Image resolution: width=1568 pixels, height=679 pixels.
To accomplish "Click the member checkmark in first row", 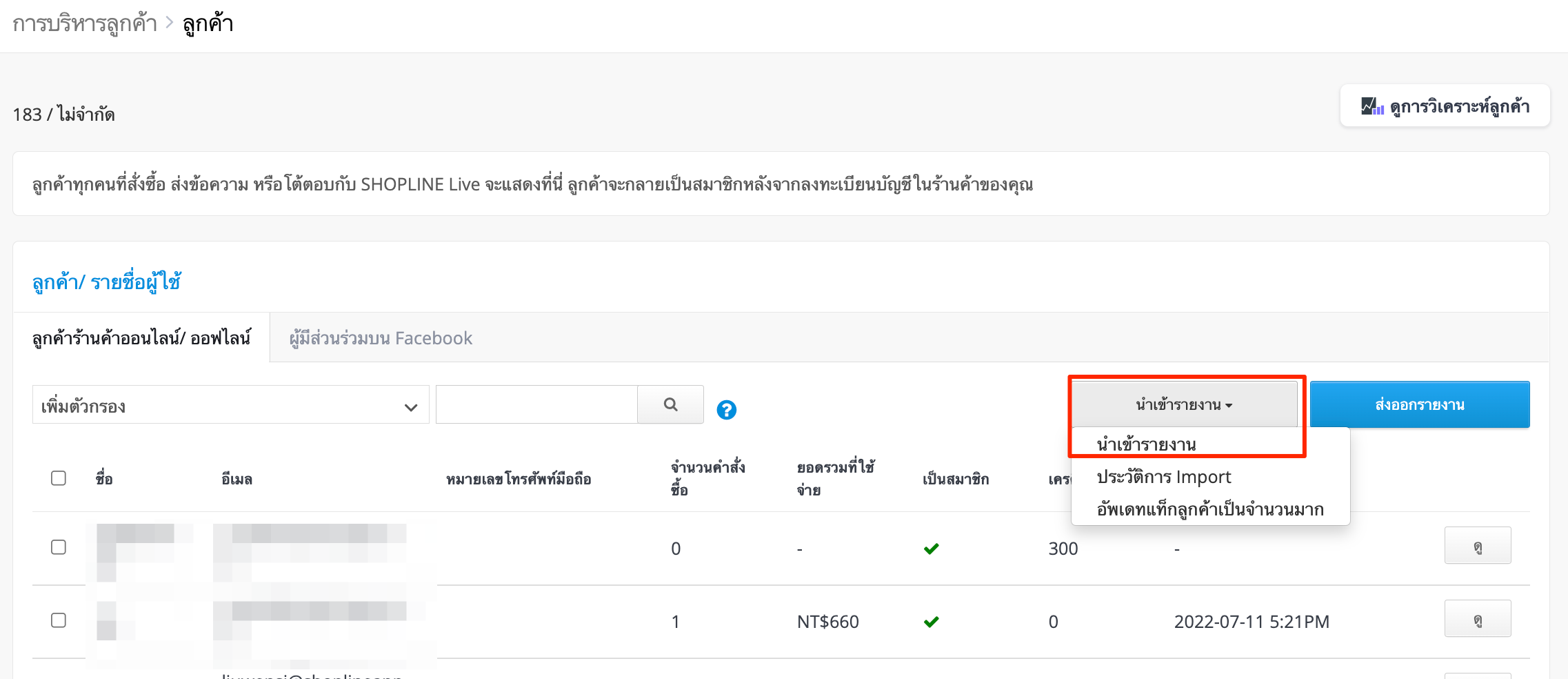I will click(x=931, y=549).
